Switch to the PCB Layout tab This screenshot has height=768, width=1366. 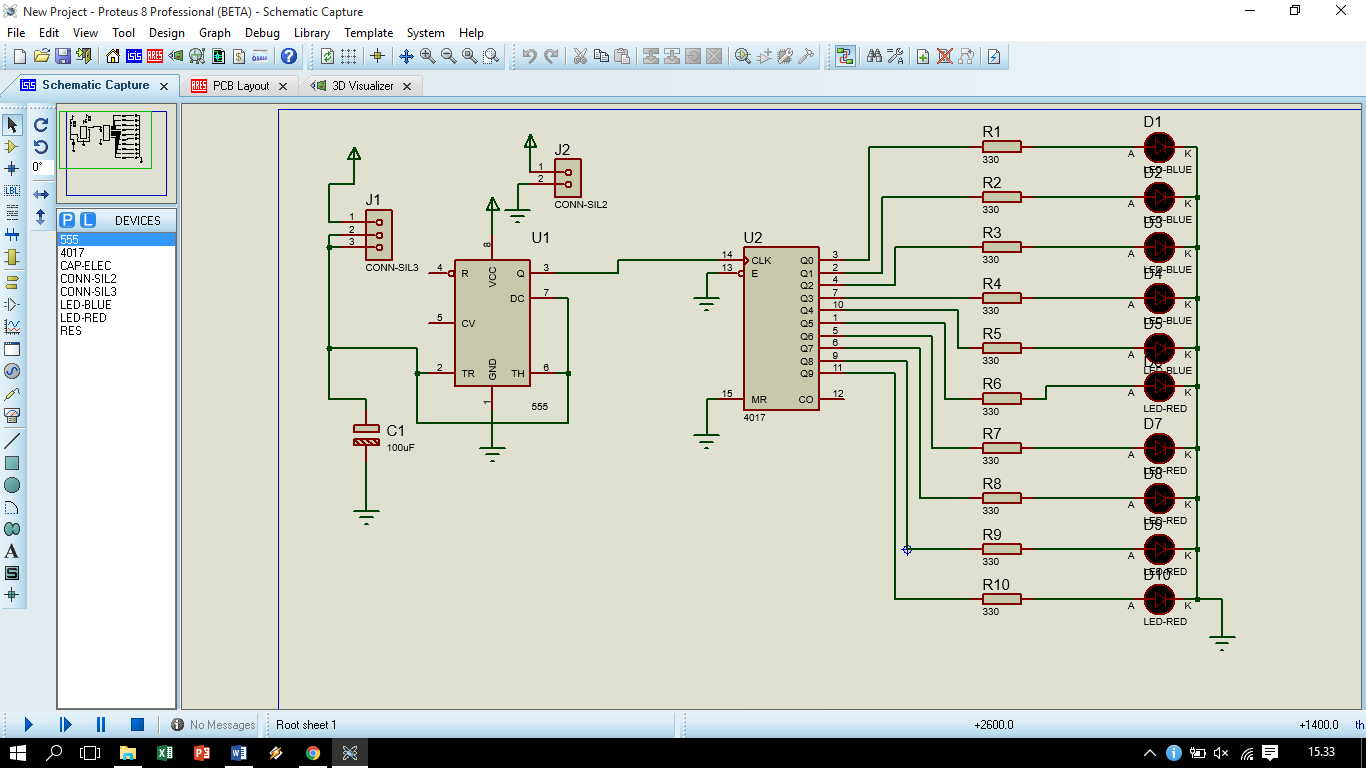click(x=241, y=86)
